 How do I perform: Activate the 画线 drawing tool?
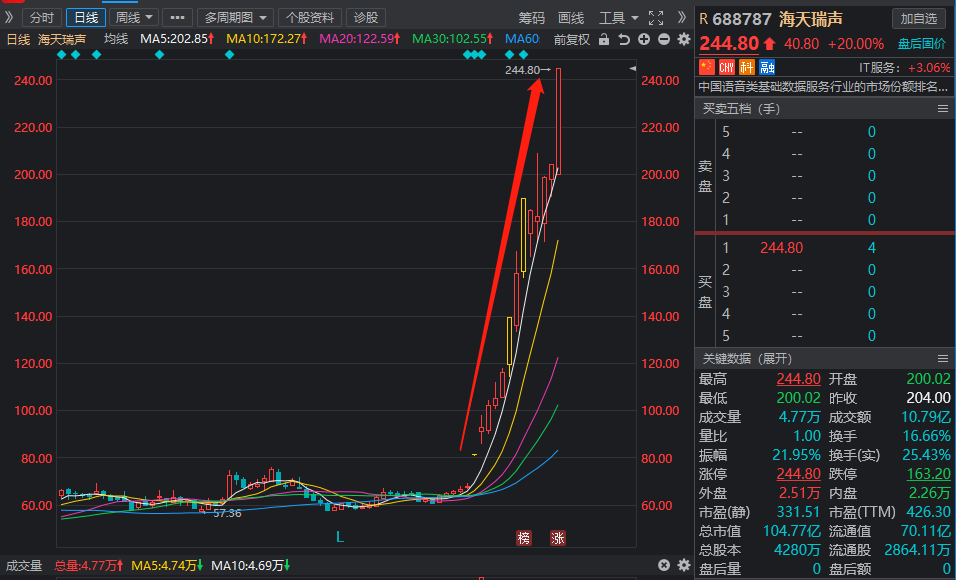pyautogui.click(x=571, y=18)
